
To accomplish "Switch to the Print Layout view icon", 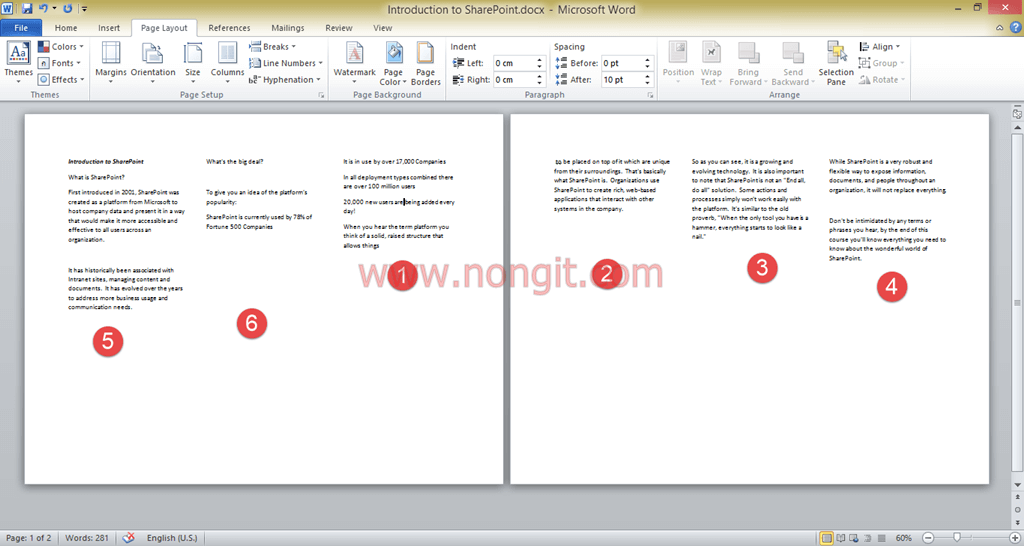I will [x=826, y=538].
